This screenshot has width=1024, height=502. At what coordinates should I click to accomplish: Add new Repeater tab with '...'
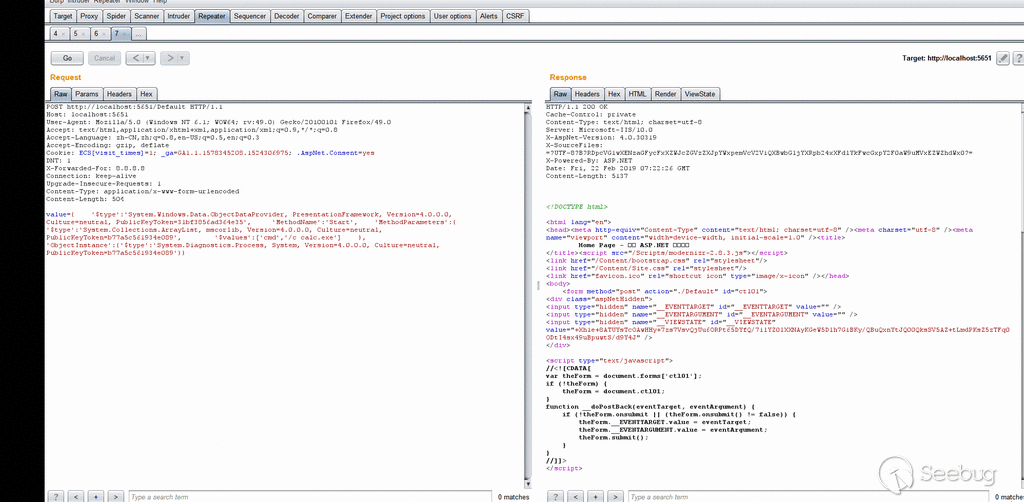[139, 33]
